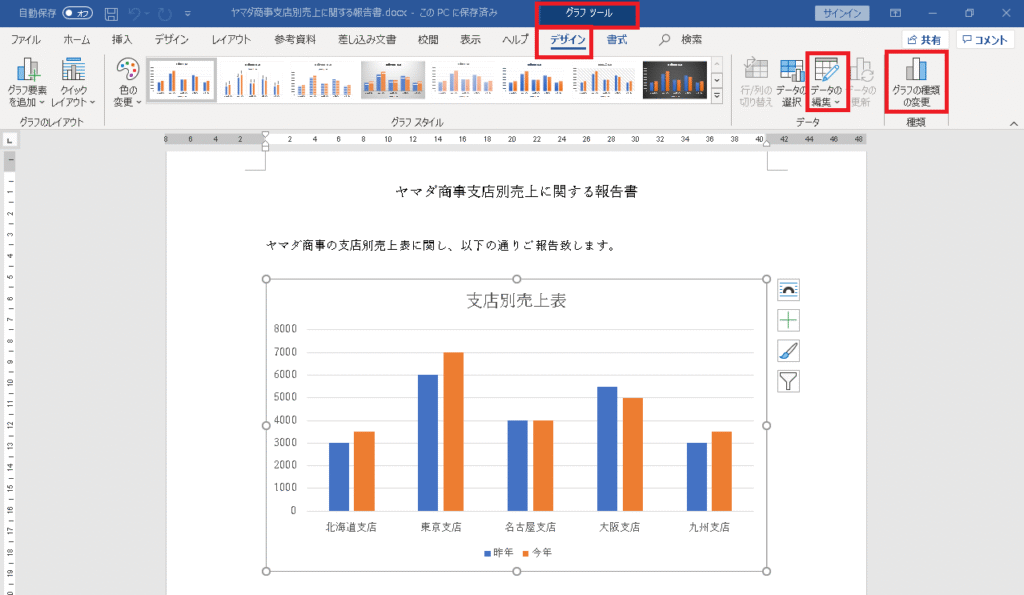This screenshot has height=595, width=1024.
Task: Open the Change Colors (色の変更) palette
Action: click(x=127, y=82)
